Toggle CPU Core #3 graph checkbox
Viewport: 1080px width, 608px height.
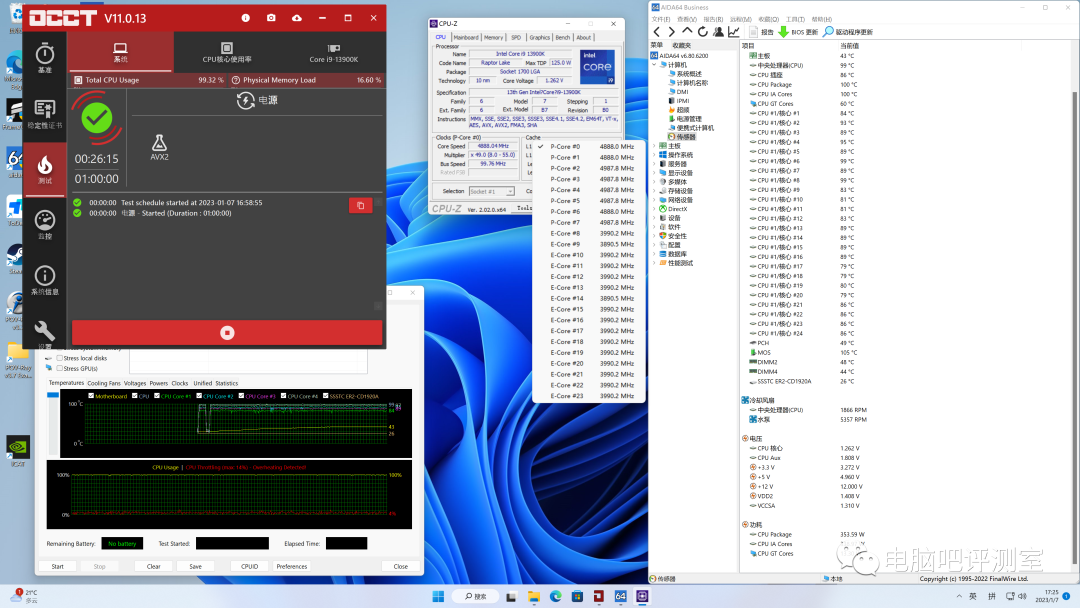(241, 396)
